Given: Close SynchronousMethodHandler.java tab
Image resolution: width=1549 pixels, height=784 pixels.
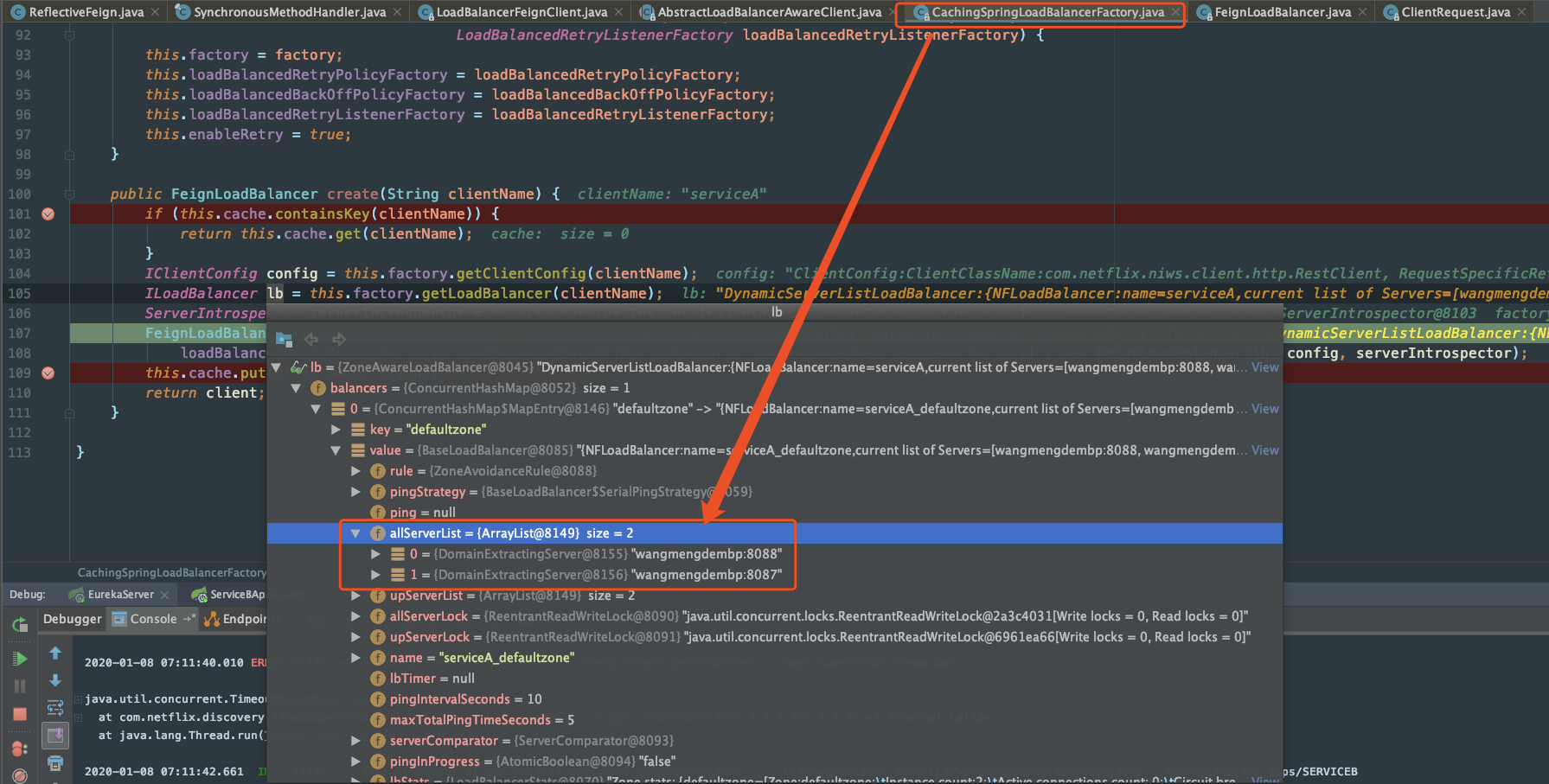Looking at the screenshot, I should 398,12.
